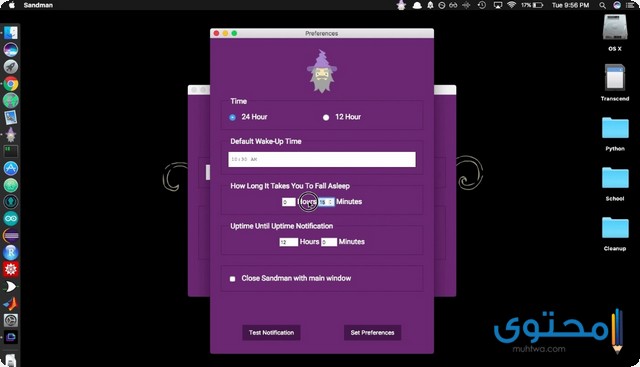Click Default Wake-Up Time field
Screen dimensions: 640x367
322,159
